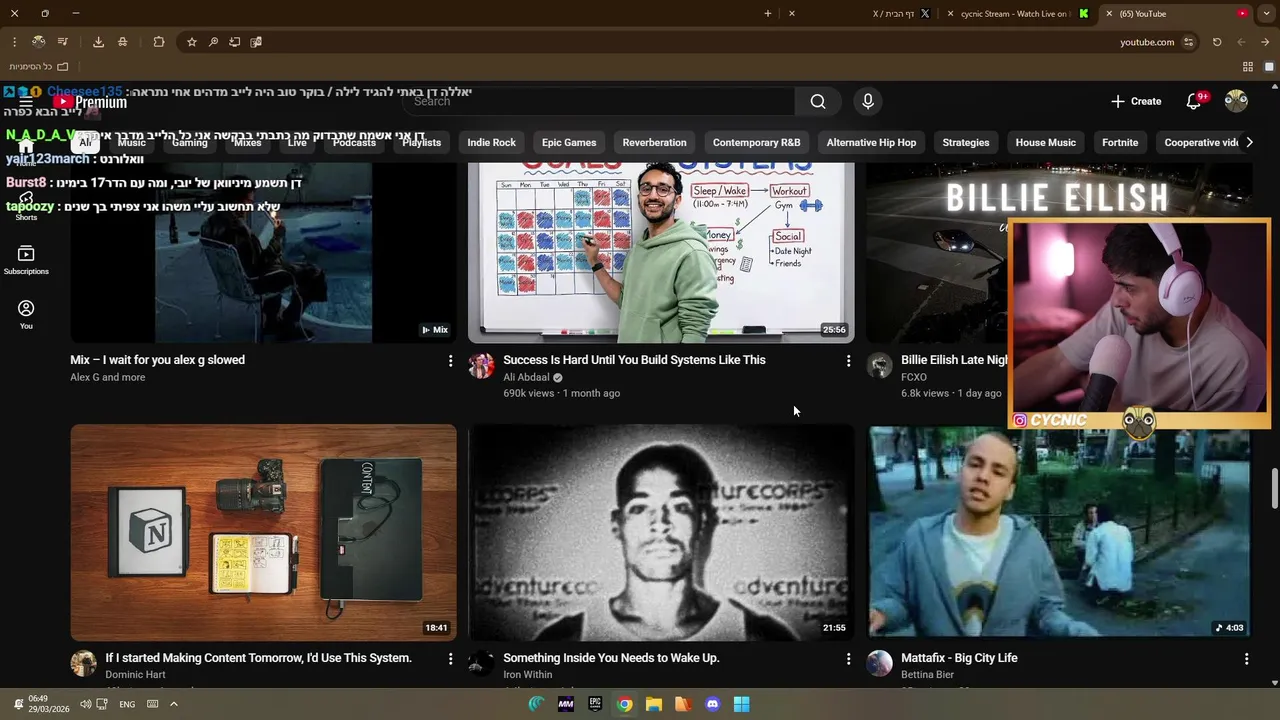The image size is (1280, 720).
Task: Open the Create button
Action: 1136,101
